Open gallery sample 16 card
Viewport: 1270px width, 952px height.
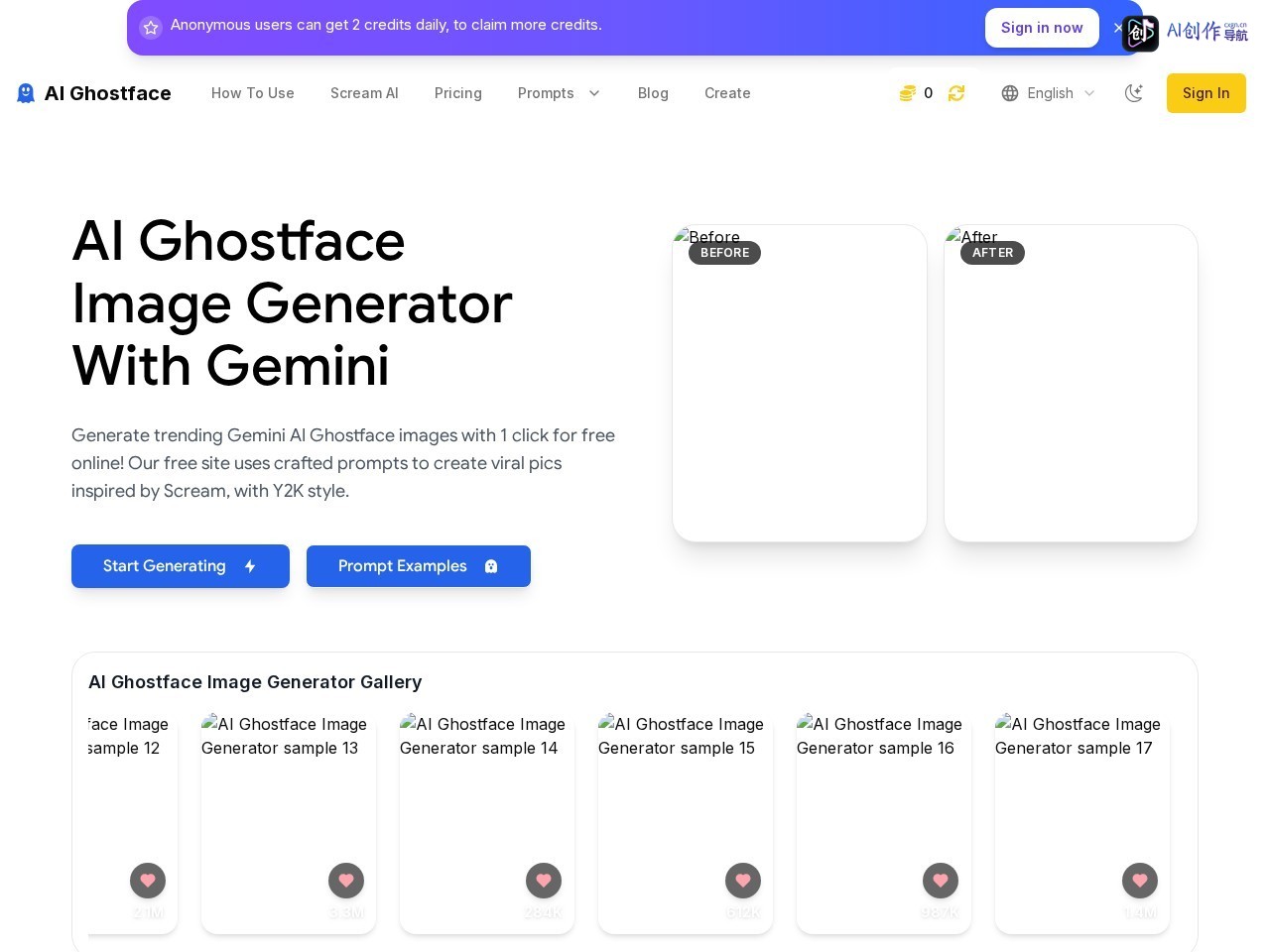(884, 824)
